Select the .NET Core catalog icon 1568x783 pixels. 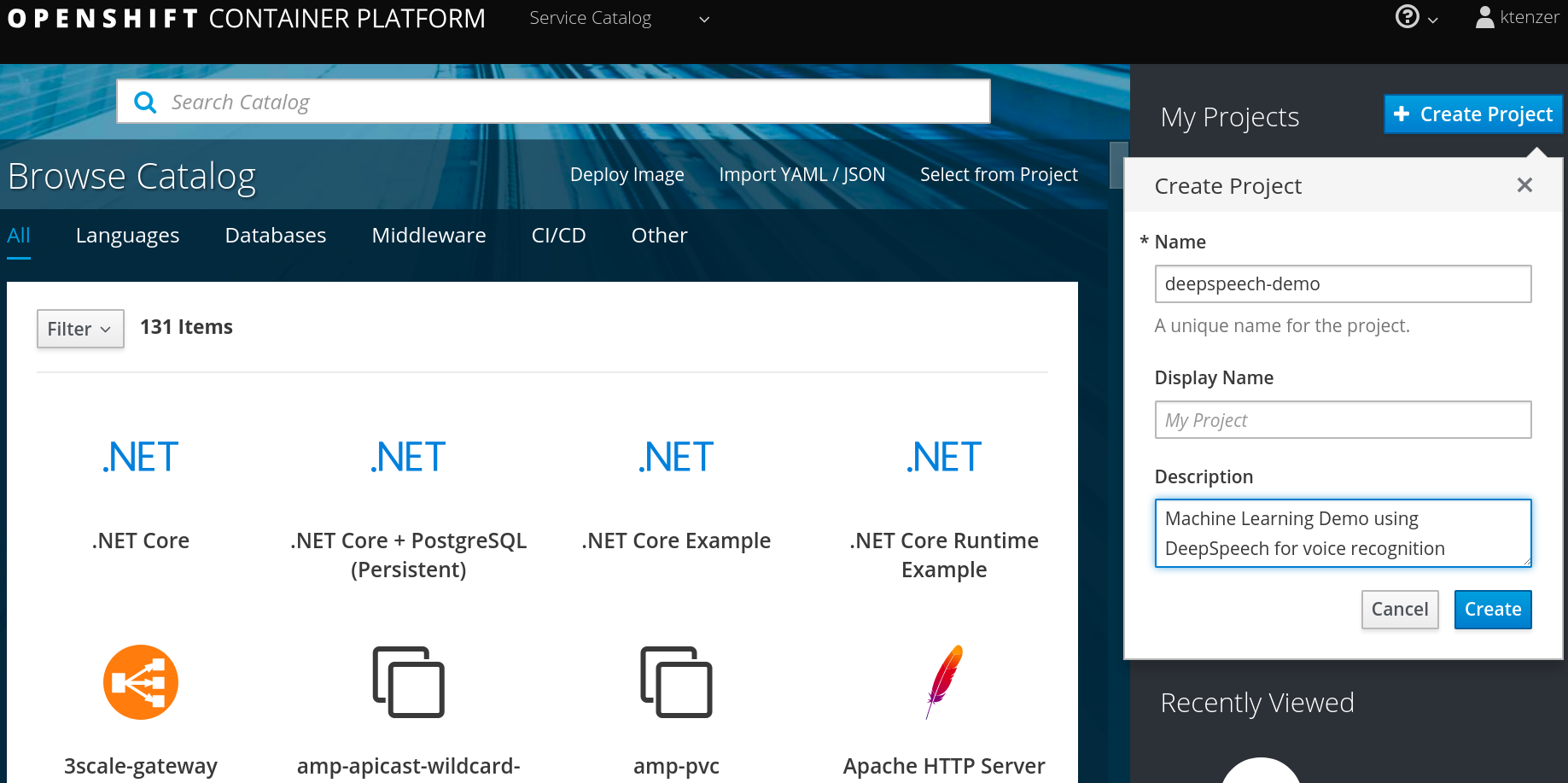(x=141, y=457)
